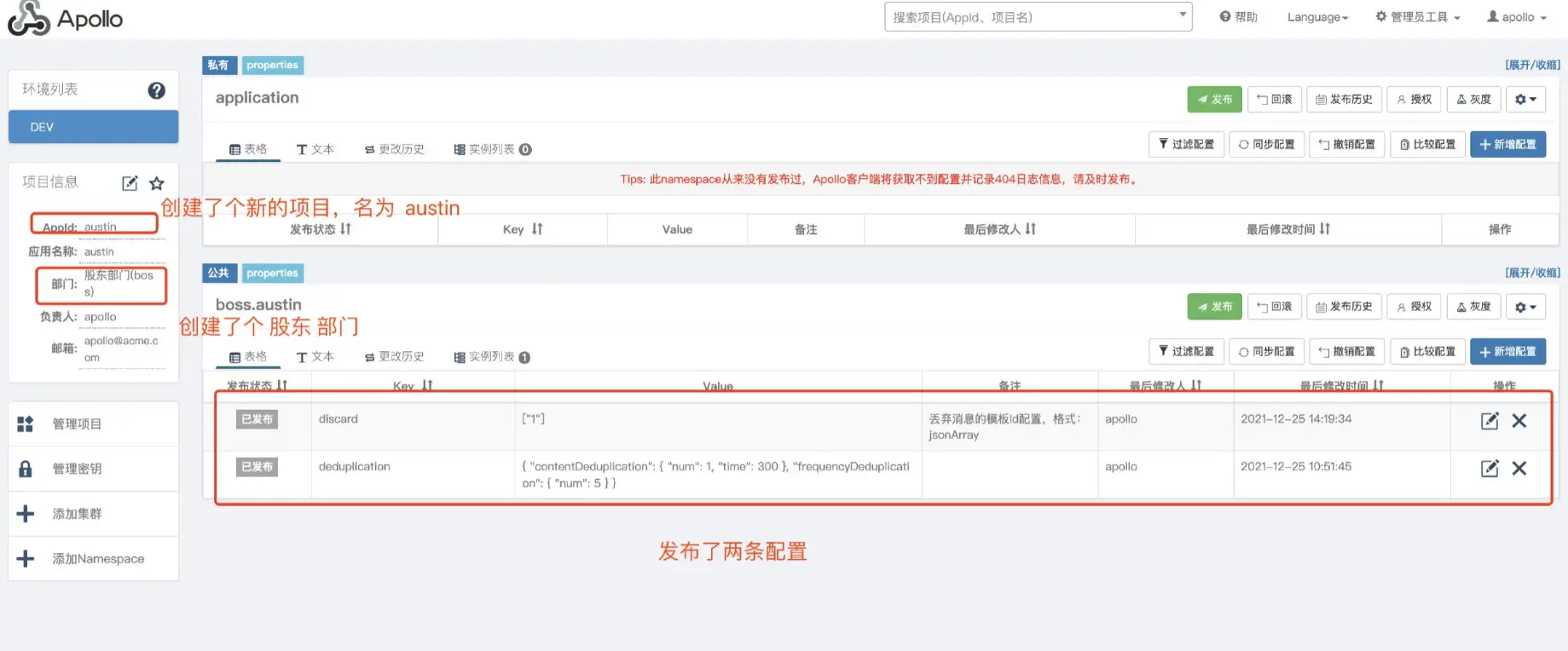Viewport: 1568px width, 651px height.
Task: Open the gear settings dropdown for application
Action: (x=1525, y=99)
